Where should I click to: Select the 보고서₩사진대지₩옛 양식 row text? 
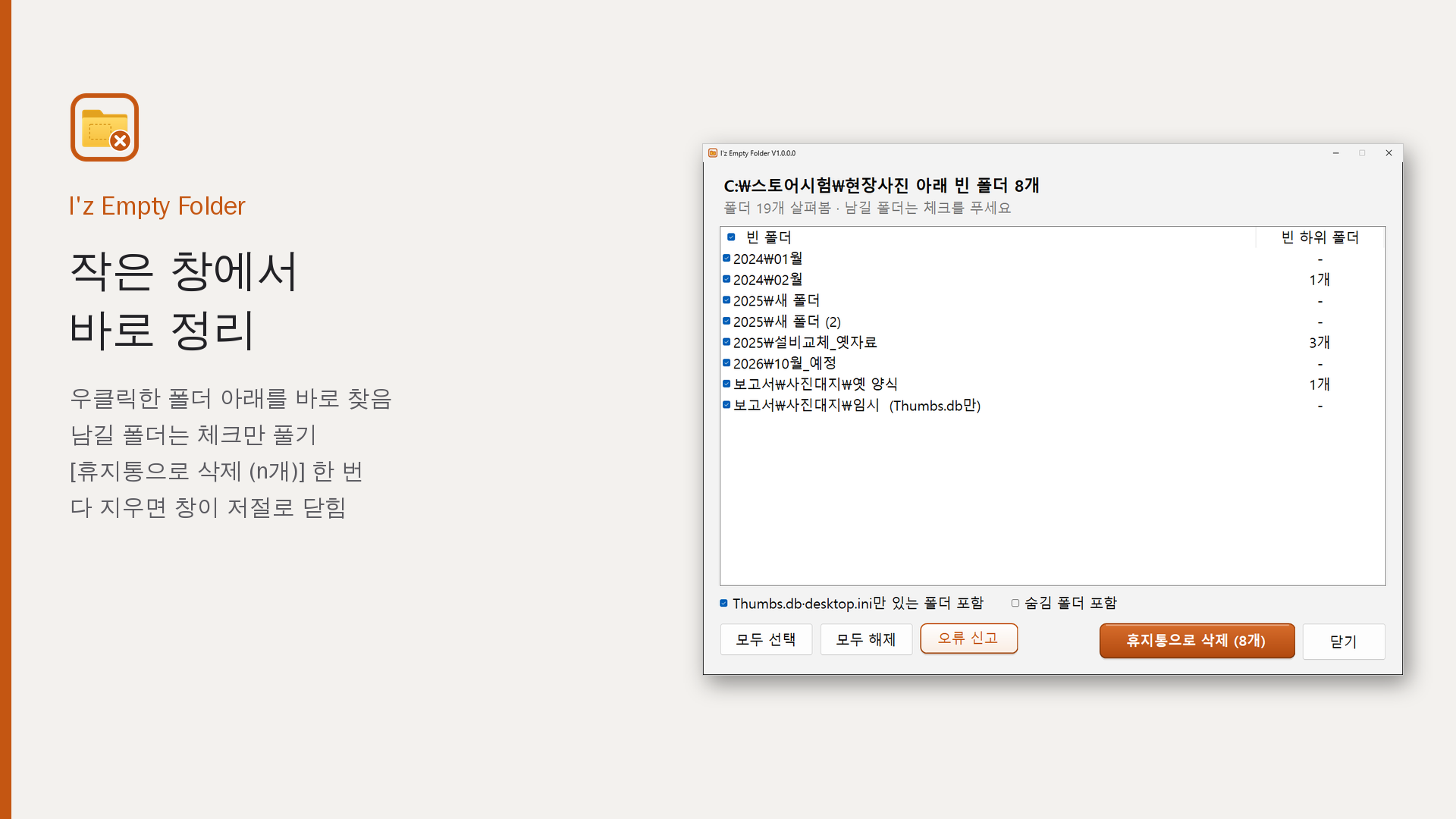(816, 384)
